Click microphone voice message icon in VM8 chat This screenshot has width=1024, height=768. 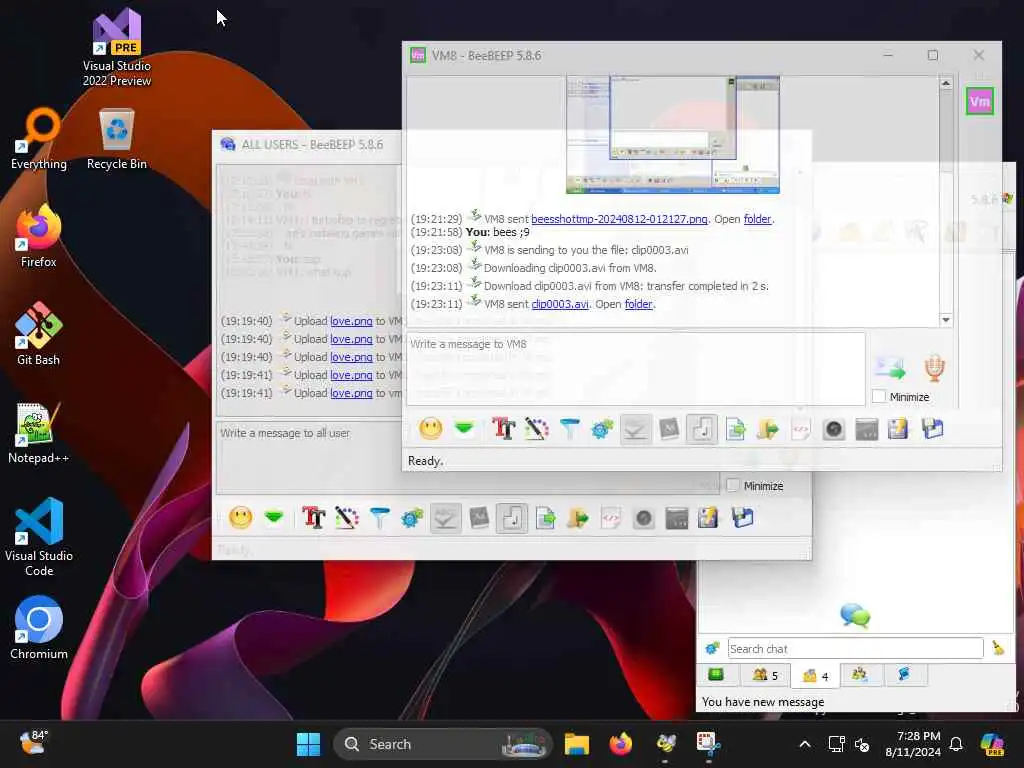coord(935,368)
